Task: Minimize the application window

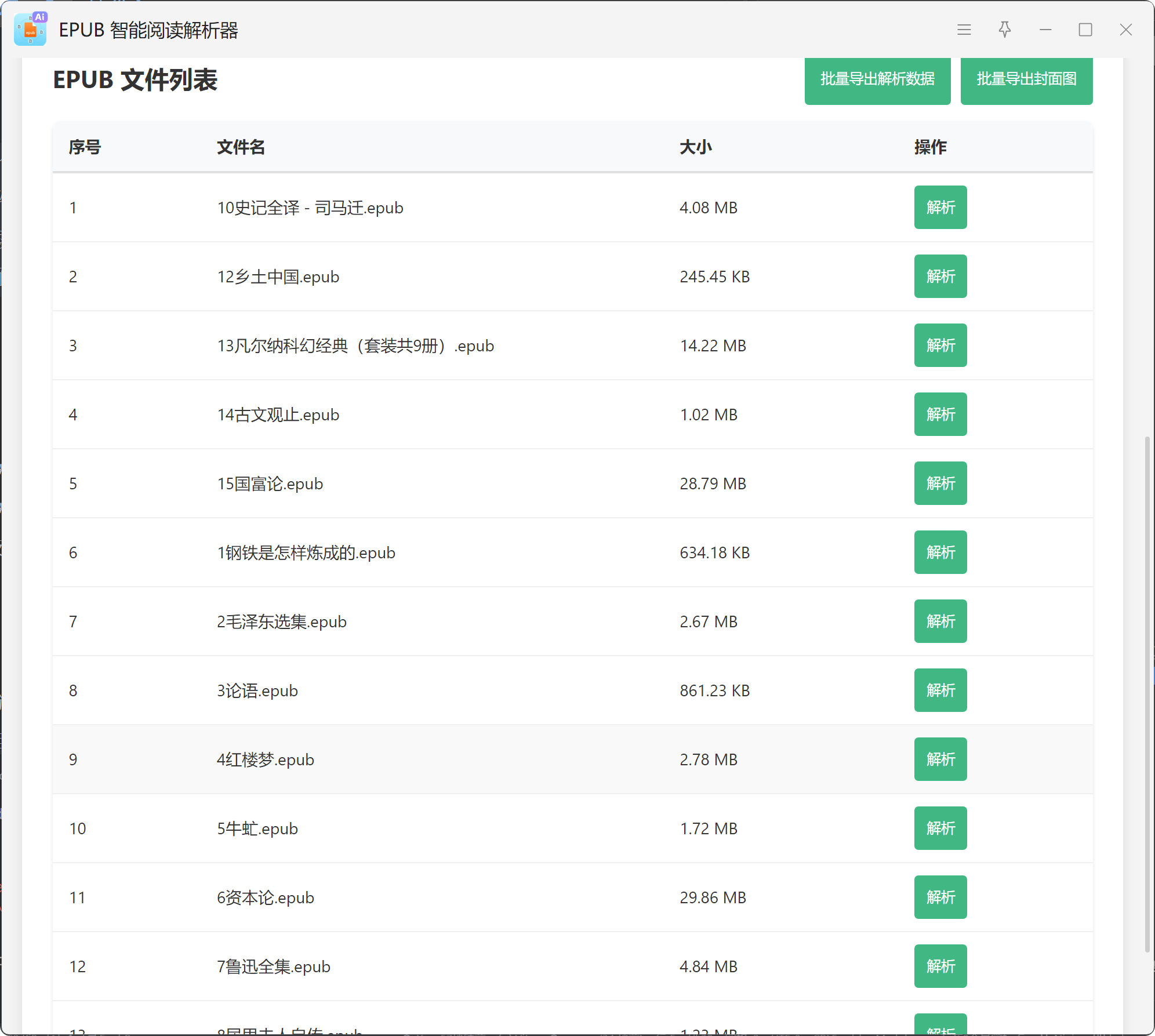Action: 1045,30
